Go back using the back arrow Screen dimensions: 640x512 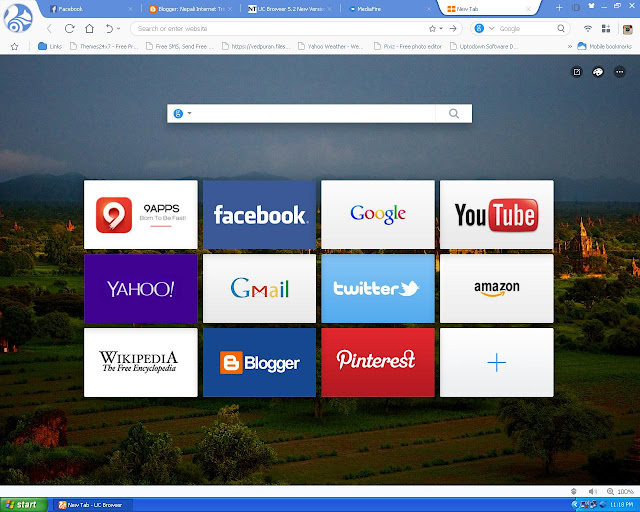tap(49, 29)
